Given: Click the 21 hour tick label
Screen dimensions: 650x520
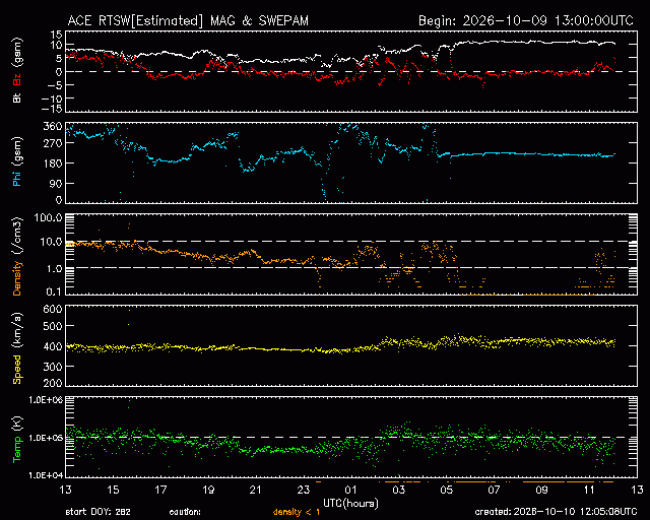Looking at the screenshot, I should pos(256,490).
